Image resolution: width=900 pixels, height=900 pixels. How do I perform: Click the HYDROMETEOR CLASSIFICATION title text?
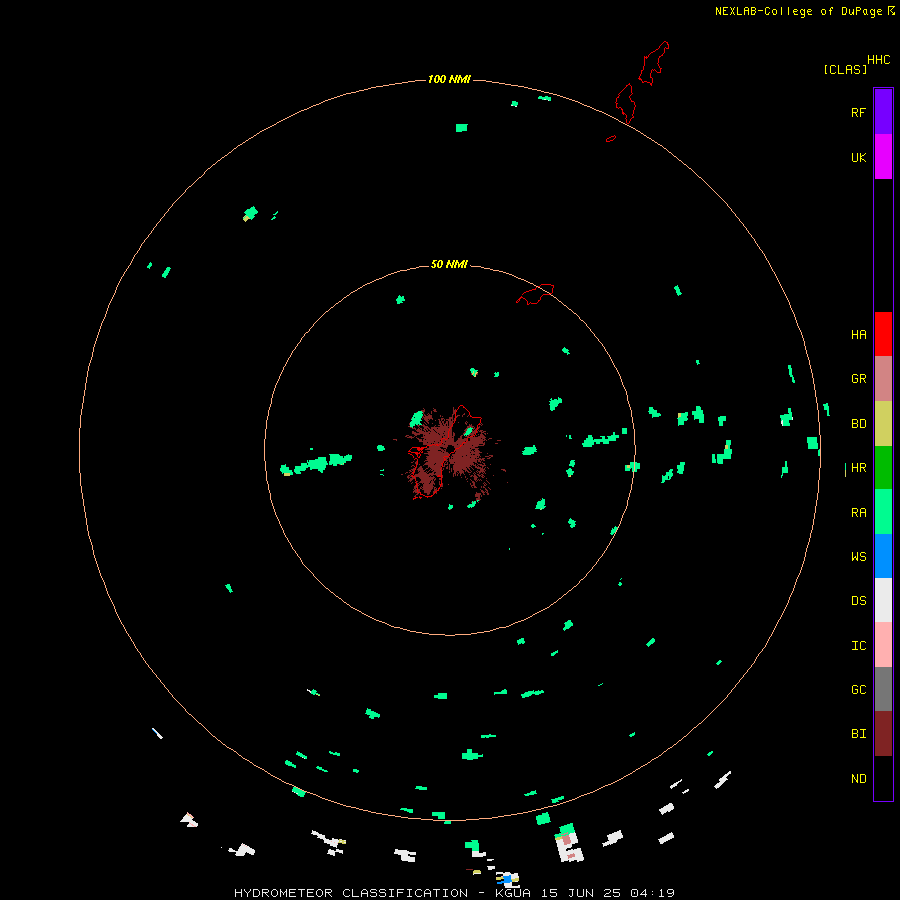click(351, 893)
